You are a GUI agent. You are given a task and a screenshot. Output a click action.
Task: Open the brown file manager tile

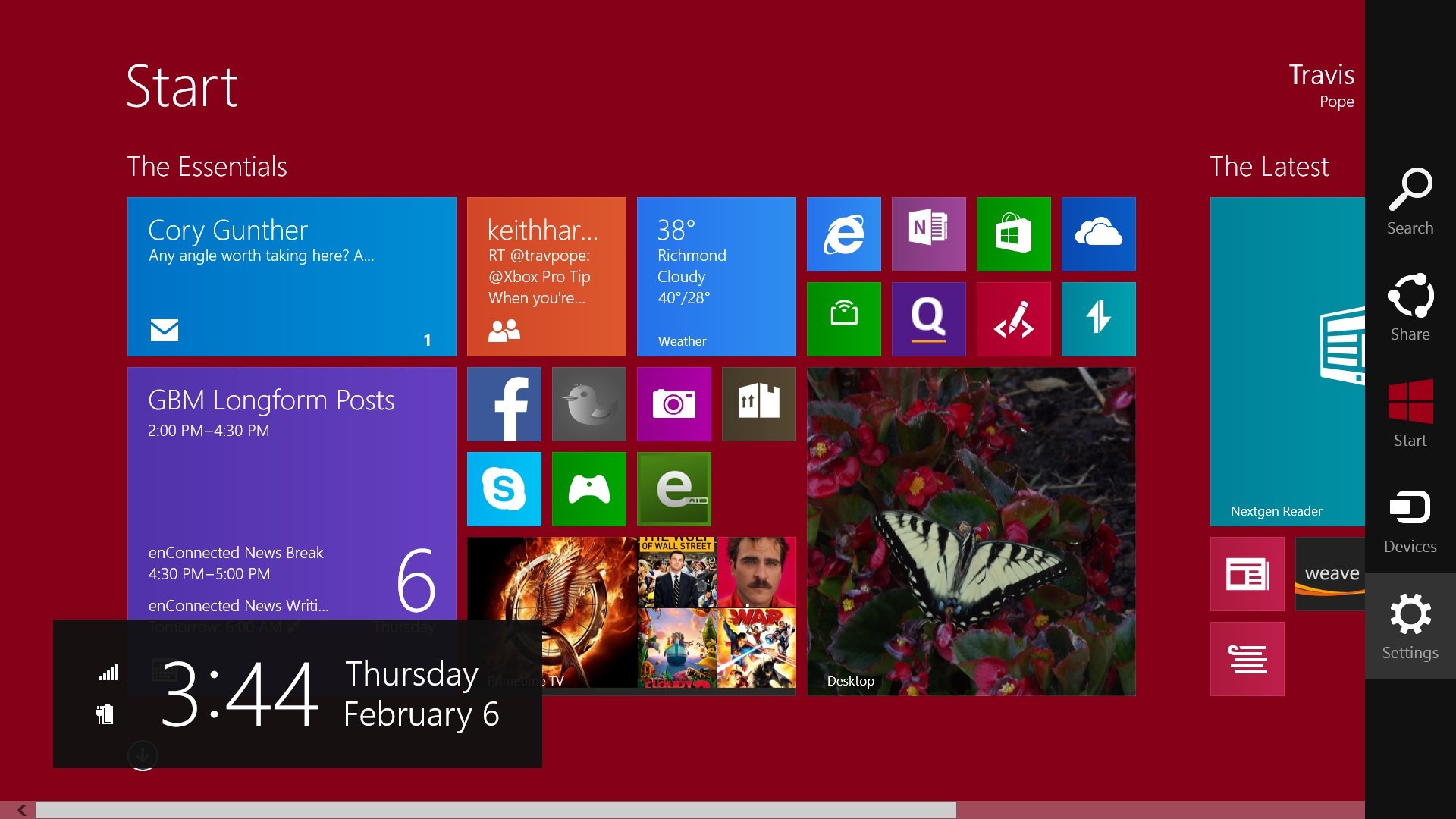coord(759,404)
